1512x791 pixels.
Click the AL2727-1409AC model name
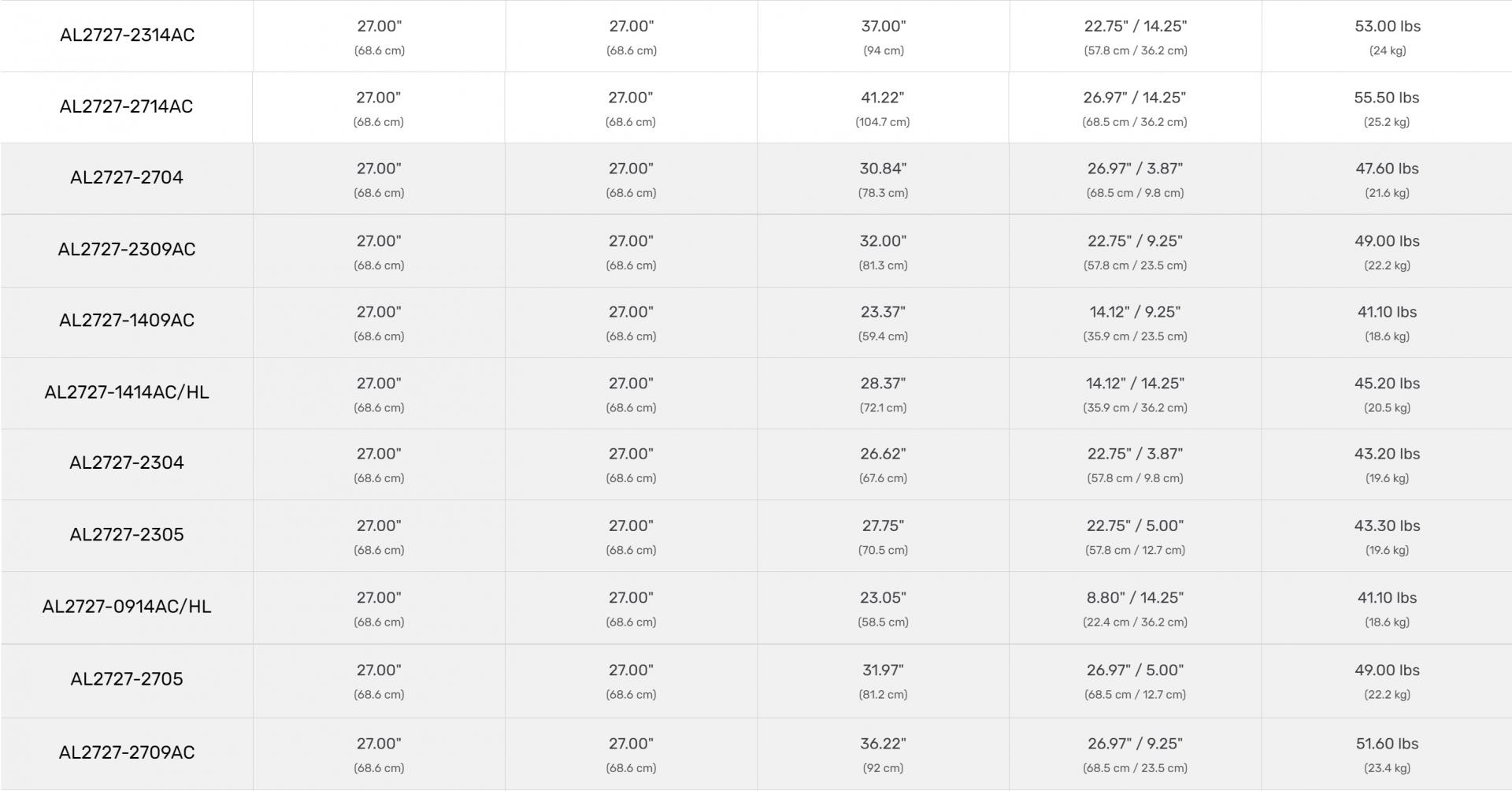[126, 320]
